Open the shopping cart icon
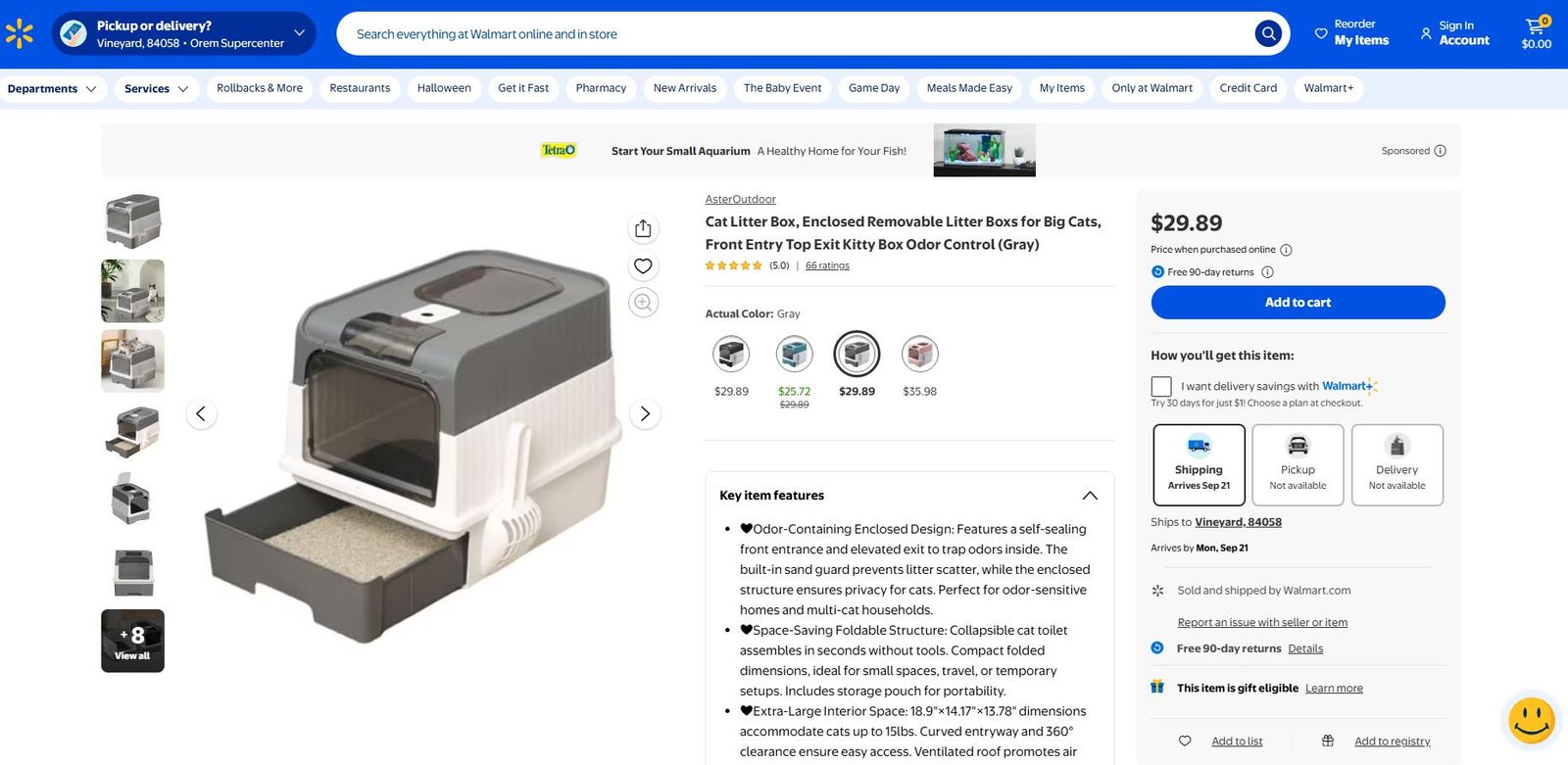Screen dimensions: 1568x765 1536,32
